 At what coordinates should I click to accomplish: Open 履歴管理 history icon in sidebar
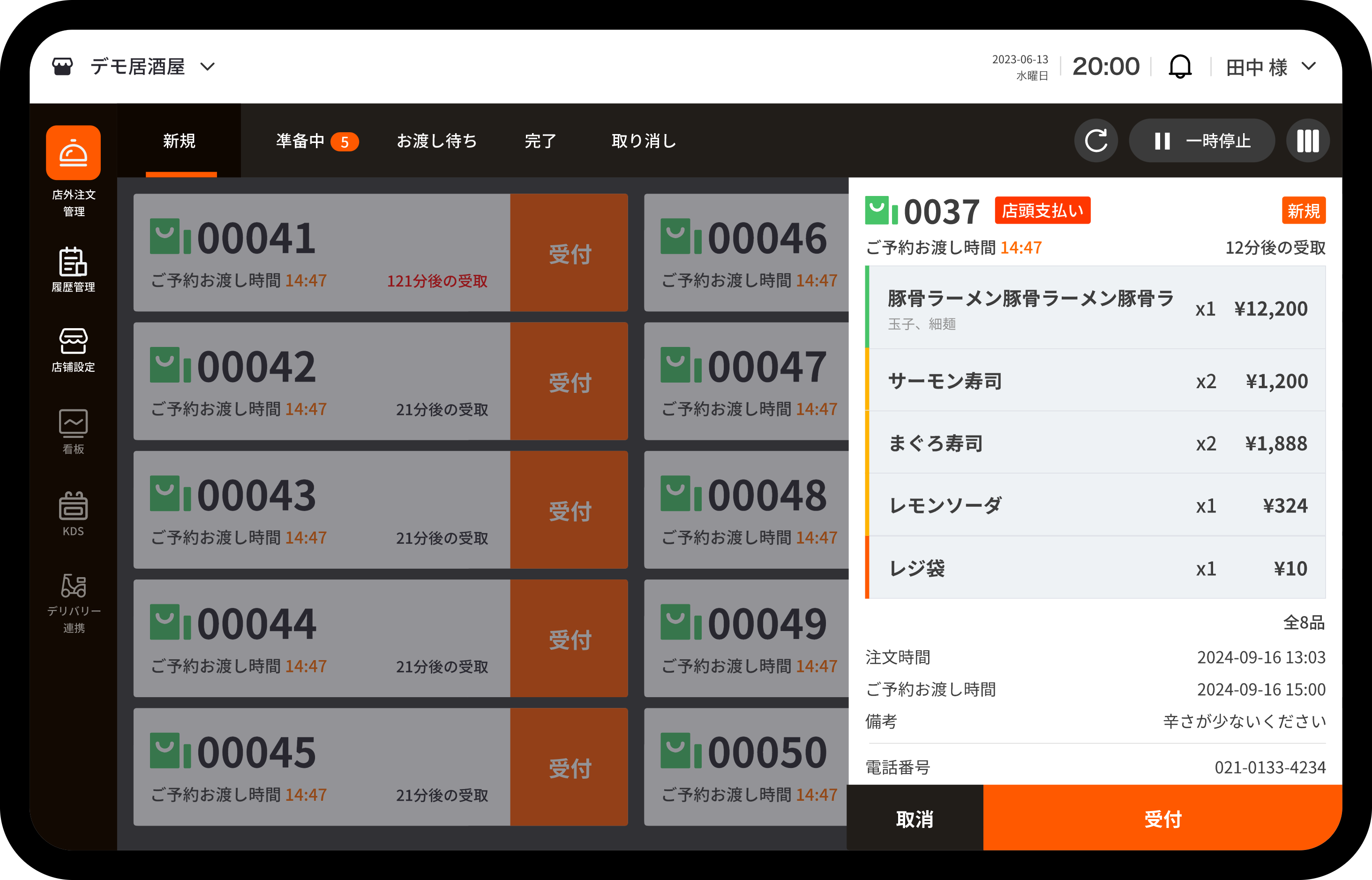73,262
